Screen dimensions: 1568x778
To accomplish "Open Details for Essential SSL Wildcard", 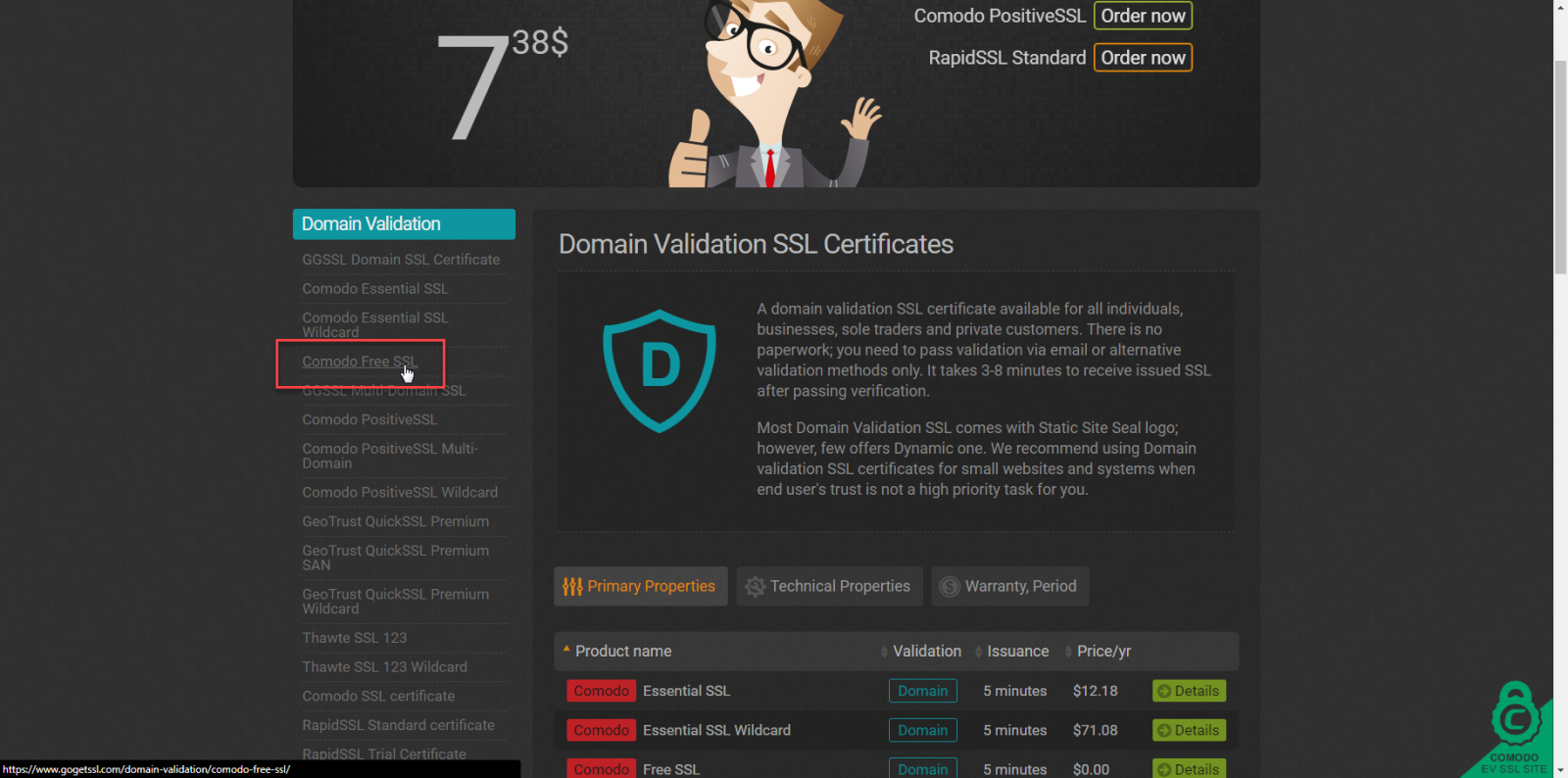I will [x=1189, y=730].
